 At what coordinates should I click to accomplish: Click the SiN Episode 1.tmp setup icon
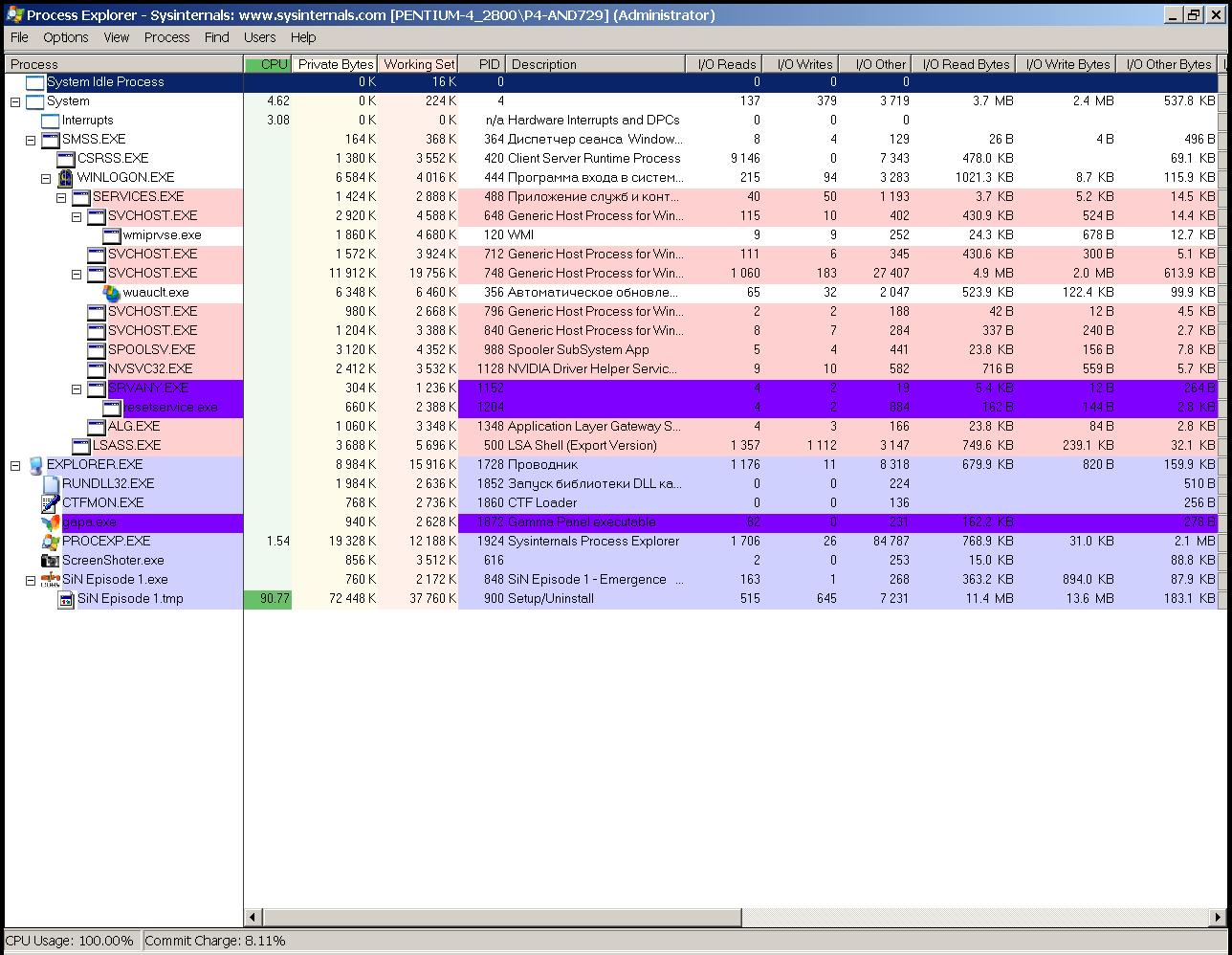(66, 599)
